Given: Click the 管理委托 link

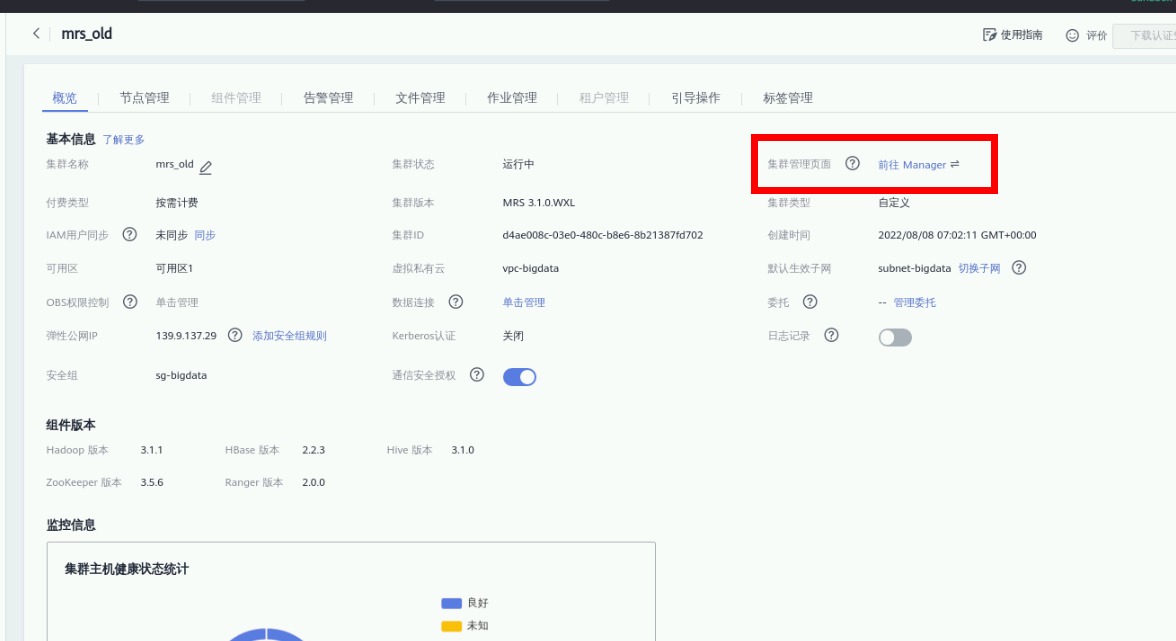Looking at the screenshot, I should click(x=914, y=302).
